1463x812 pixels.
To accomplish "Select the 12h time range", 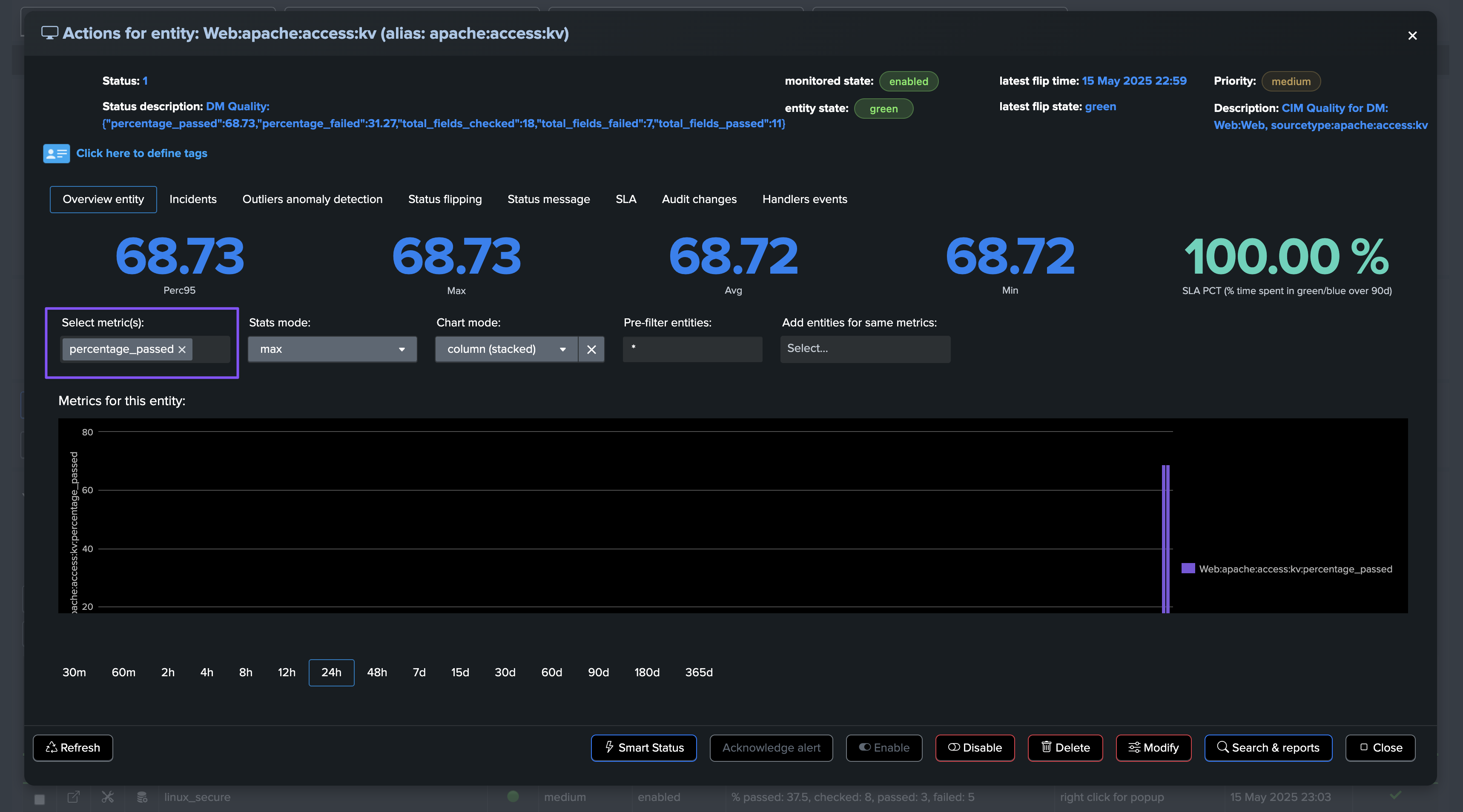I will pos(286,672).
